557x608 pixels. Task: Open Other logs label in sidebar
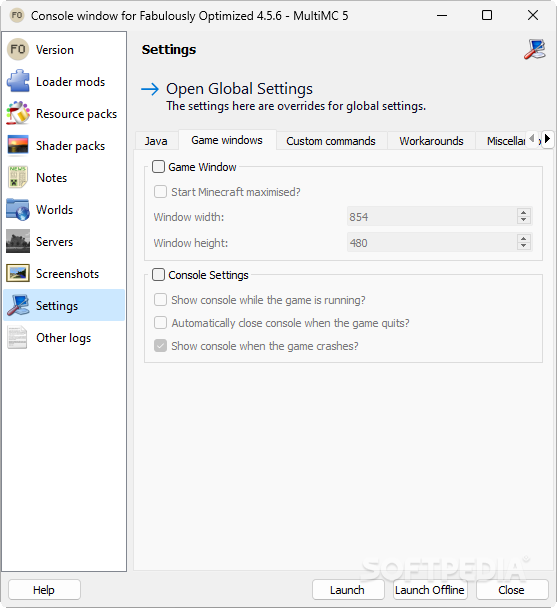coord(64,338)
